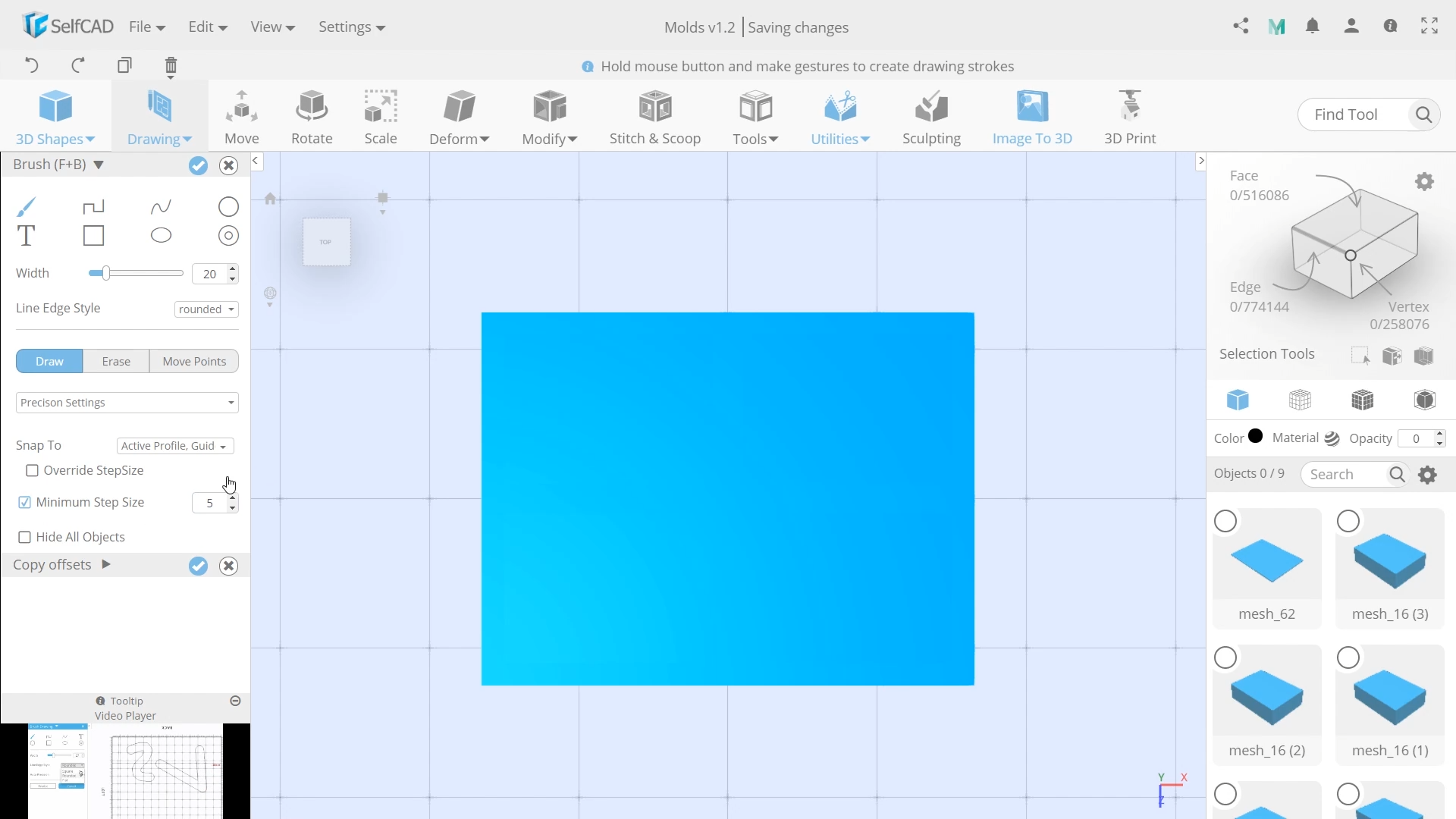Select the circle drawing tool

[x=228, y=206]
